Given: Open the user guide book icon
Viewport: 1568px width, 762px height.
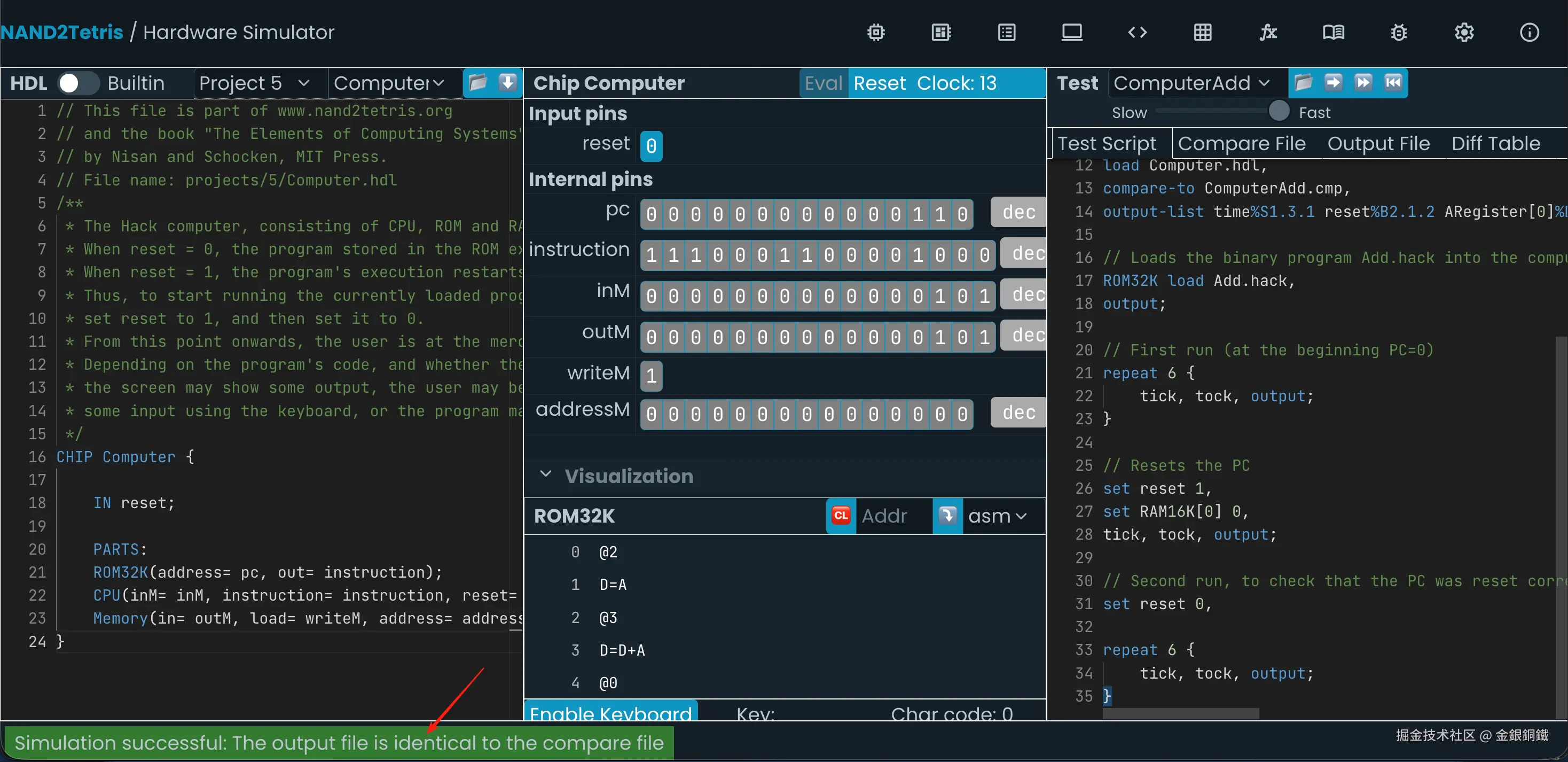Looking at the screenshot, I should click(x=1333, y=32).
